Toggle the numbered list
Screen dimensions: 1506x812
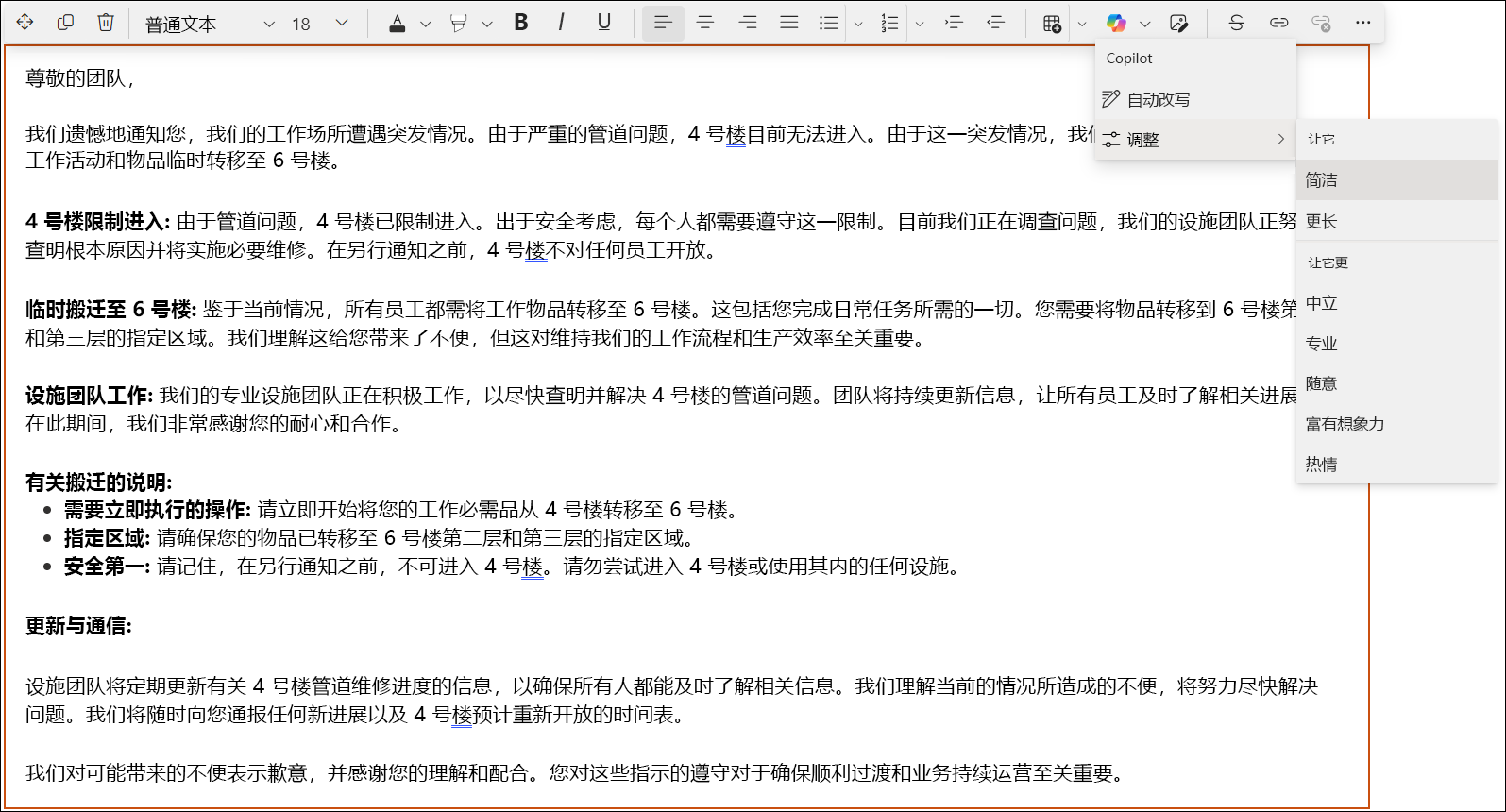coord(889,23)
